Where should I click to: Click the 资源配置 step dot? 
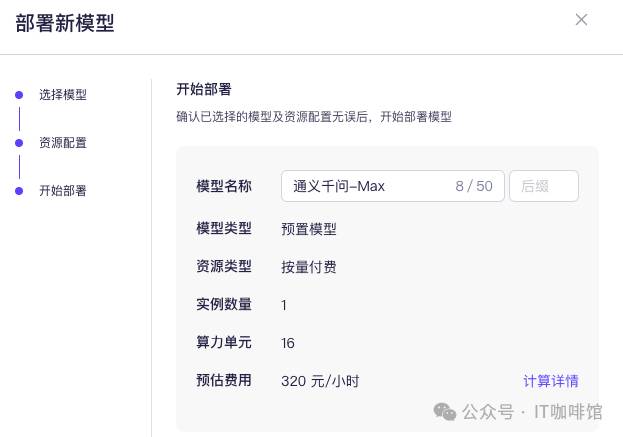tap(19, 143)
